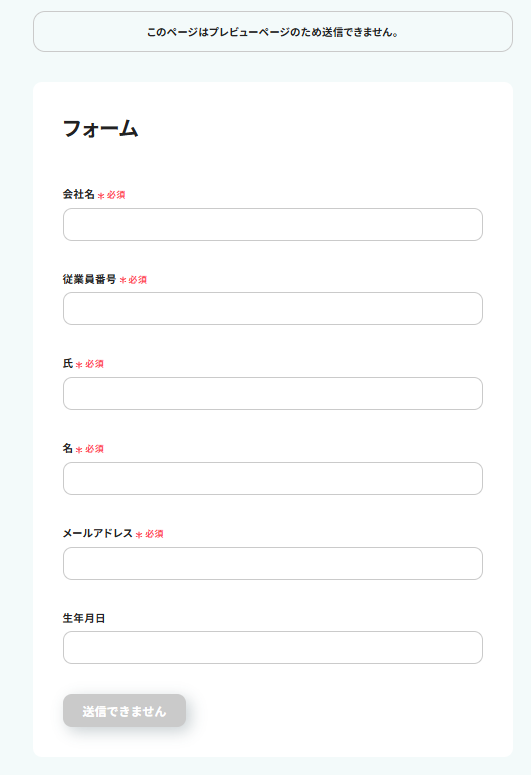Click the 会社名 input field
Image resolution: width=531 pixels, height=775 pixels.
coord(273,224)
